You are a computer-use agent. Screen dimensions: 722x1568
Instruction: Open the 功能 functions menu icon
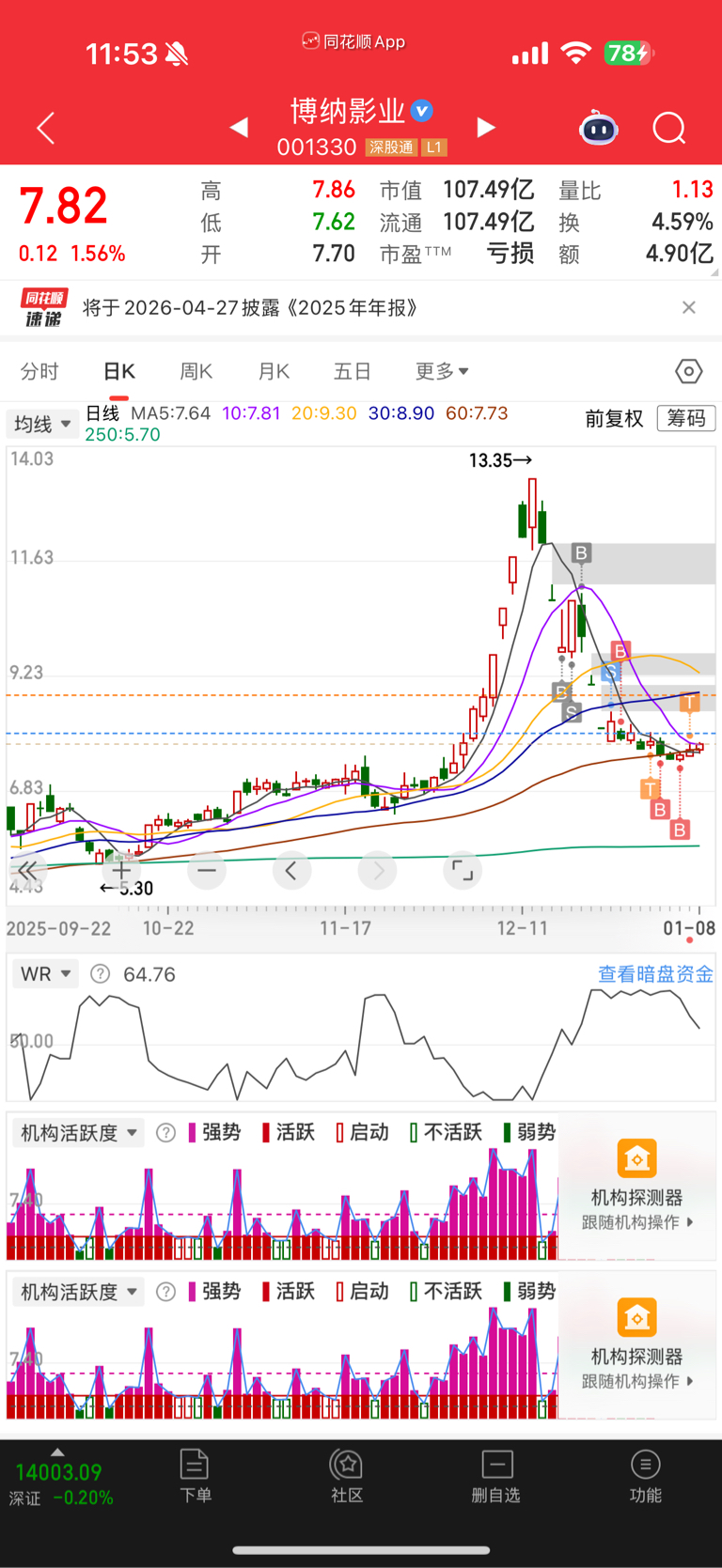click(645, 1476)
